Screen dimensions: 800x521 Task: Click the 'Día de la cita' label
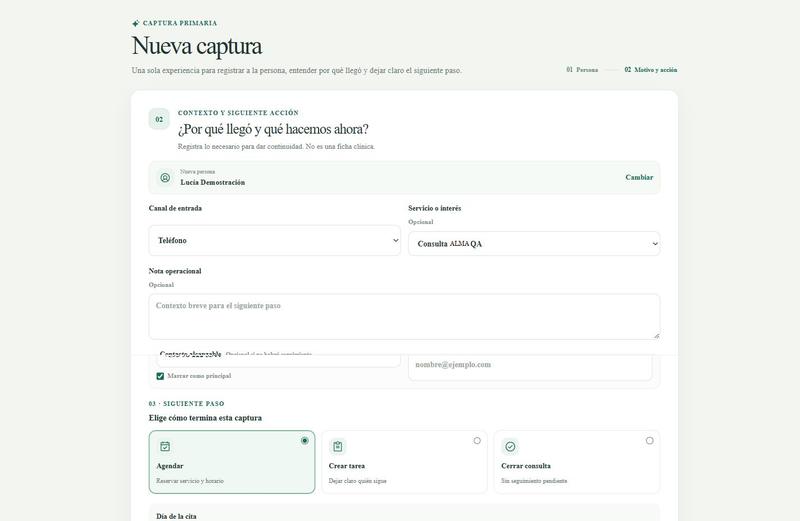tap(176, 516)
